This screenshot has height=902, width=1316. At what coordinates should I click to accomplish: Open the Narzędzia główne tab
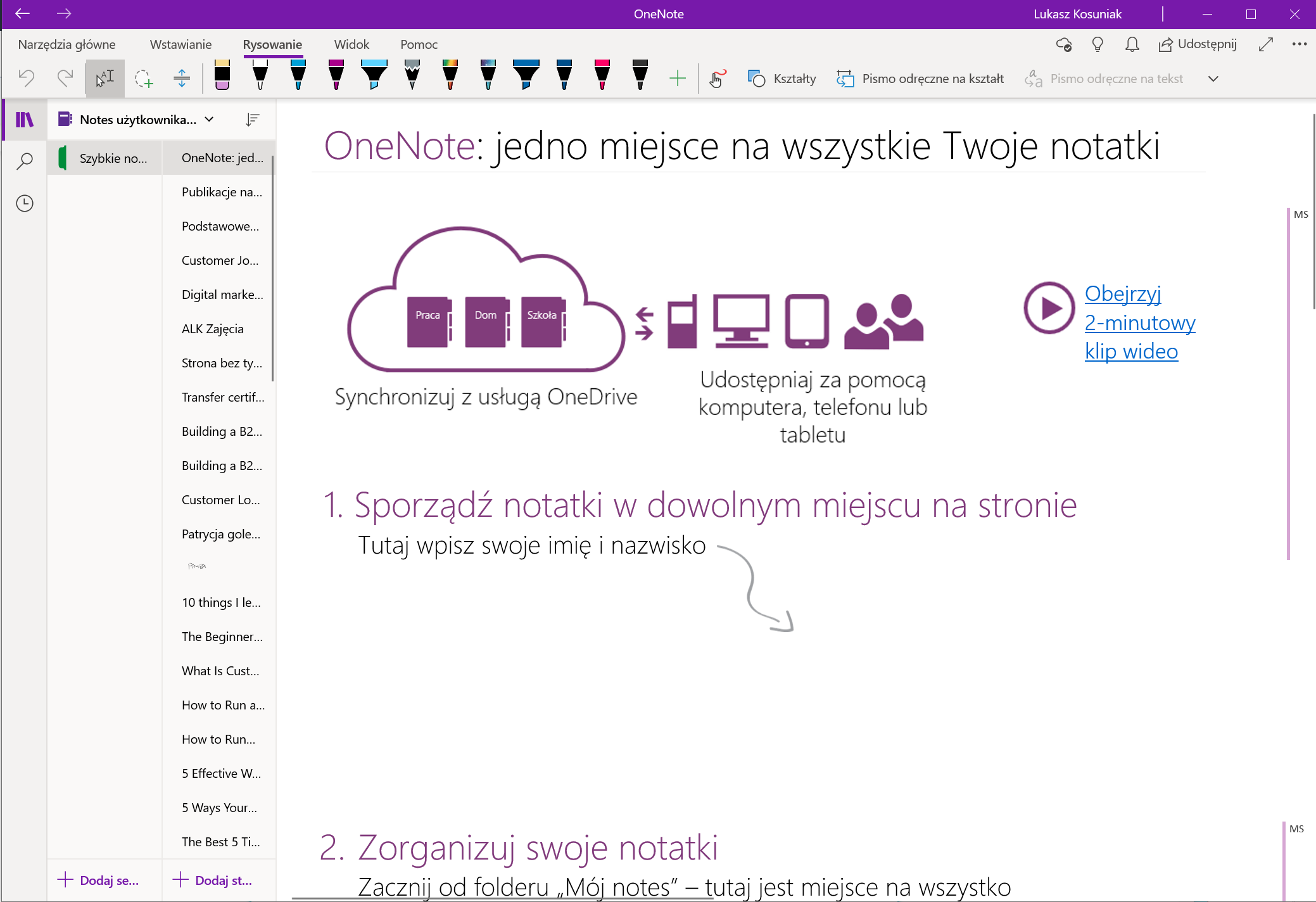click(x=66, y=44)
